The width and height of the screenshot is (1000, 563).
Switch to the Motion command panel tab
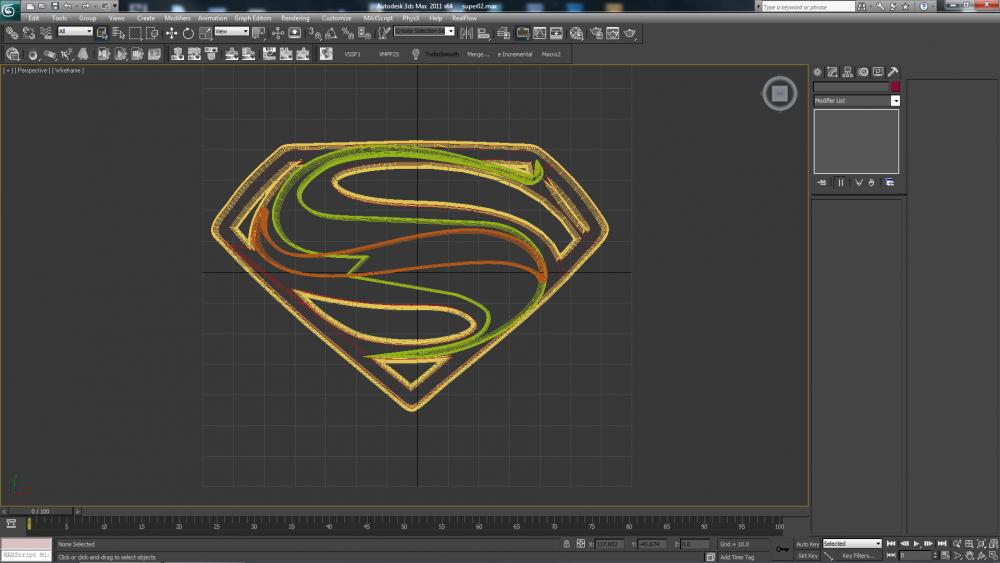tap(863, 72)
